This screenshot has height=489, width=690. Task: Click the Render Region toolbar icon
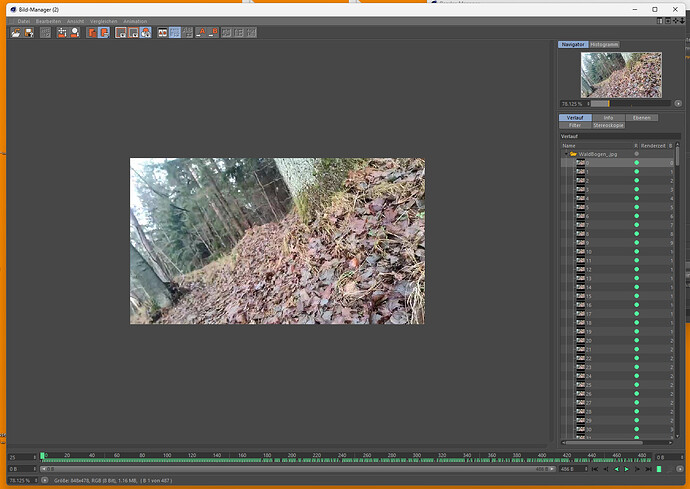[62, 33]
